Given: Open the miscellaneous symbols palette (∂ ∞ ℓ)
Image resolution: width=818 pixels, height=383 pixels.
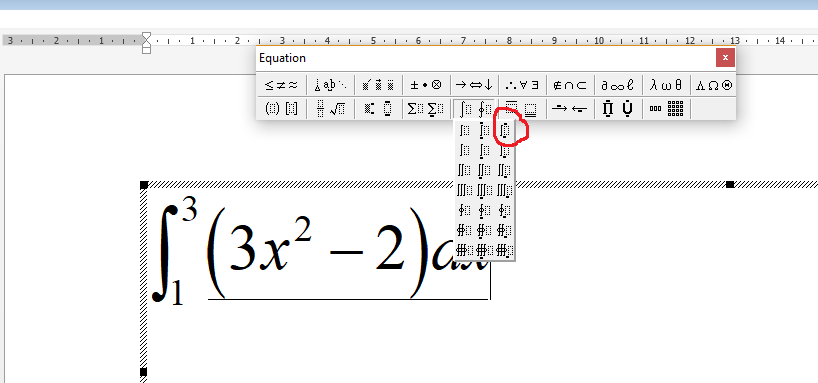Looking at the screenshot, I should [x=618, y=85].
